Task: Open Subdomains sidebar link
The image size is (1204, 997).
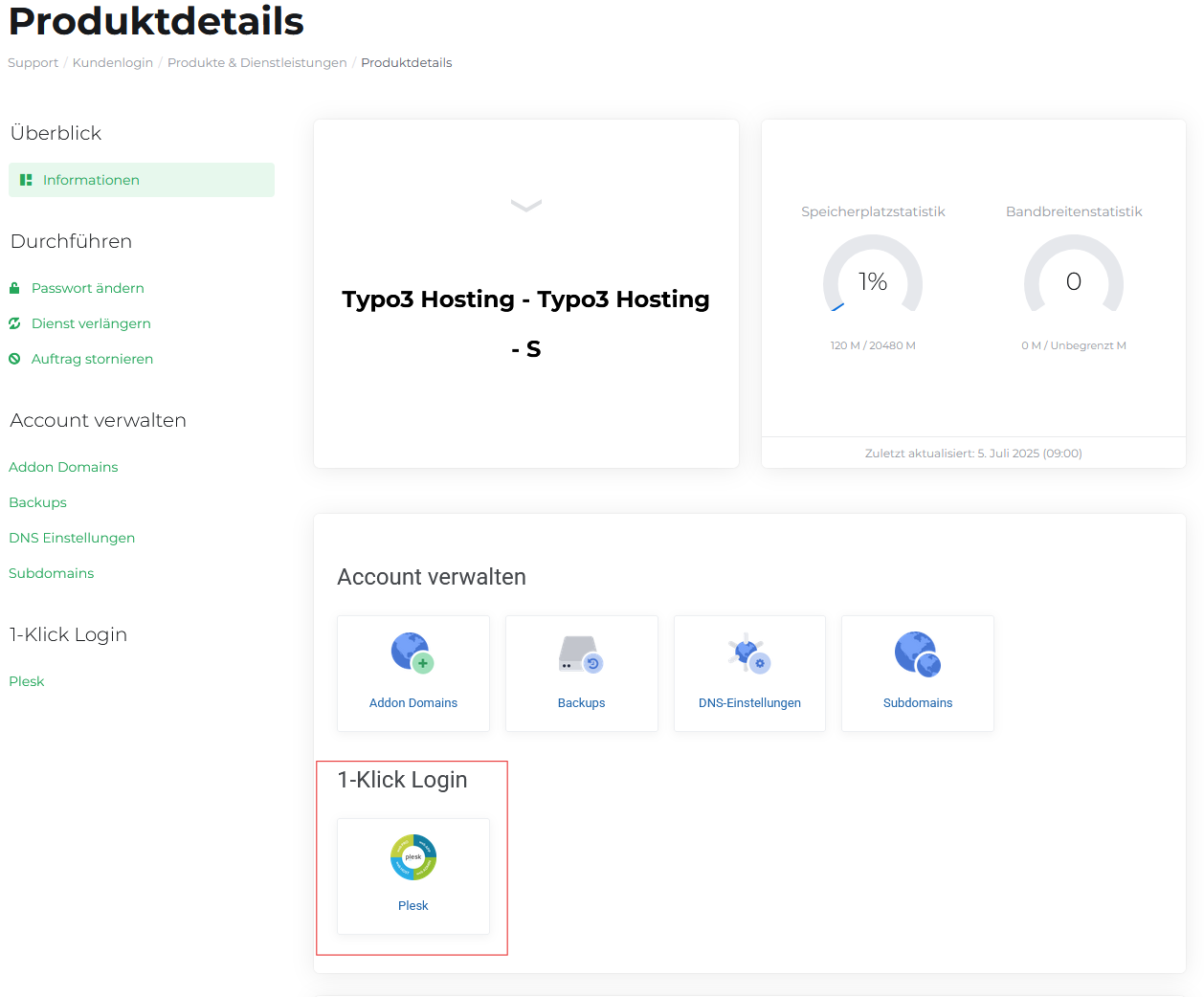Action: tap(51, 573)
